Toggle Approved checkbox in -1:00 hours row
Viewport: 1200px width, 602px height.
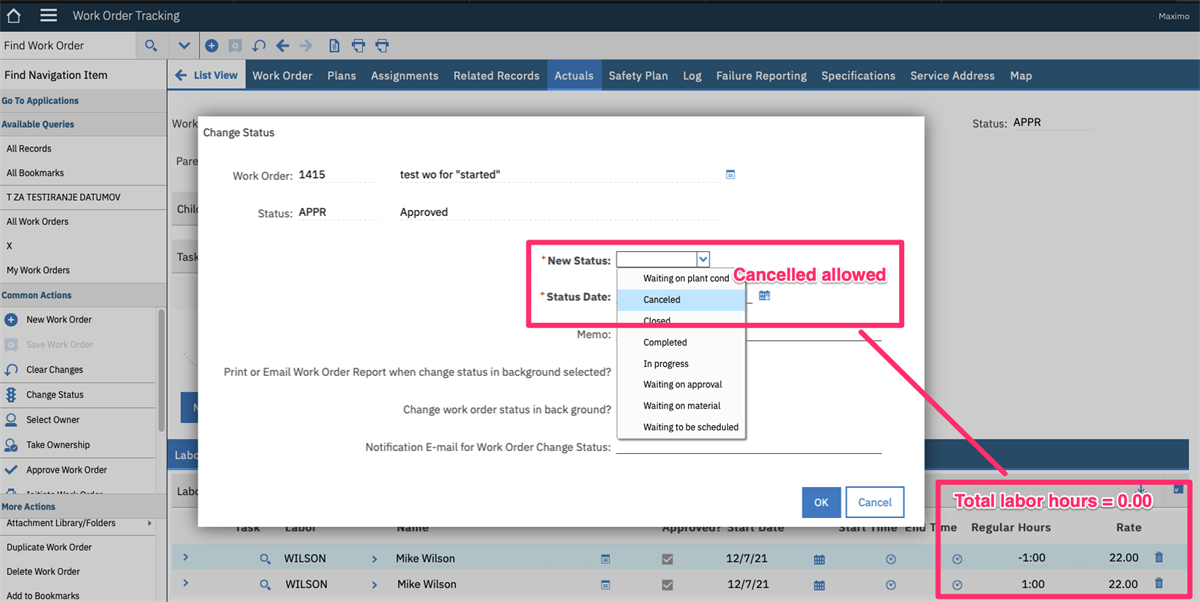[668, 559]
